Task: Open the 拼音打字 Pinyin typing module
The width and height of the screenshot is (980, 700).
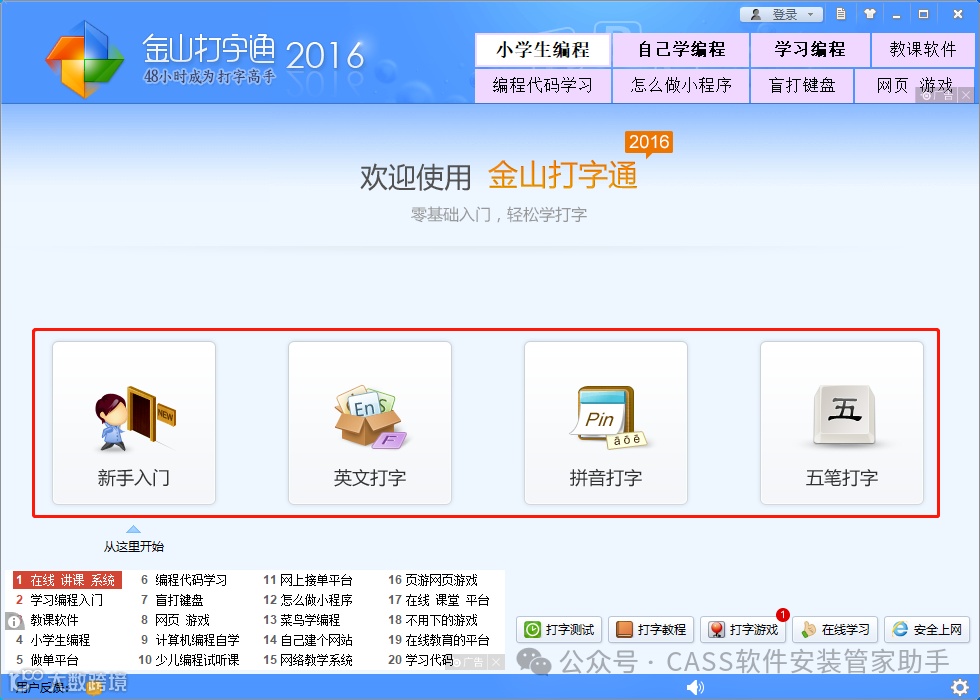Action: (606, 422)
